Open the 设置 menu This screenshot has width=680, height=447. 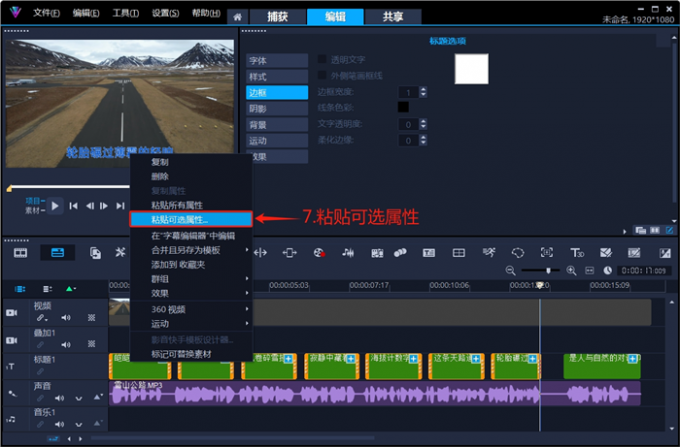tap(165, 13)
